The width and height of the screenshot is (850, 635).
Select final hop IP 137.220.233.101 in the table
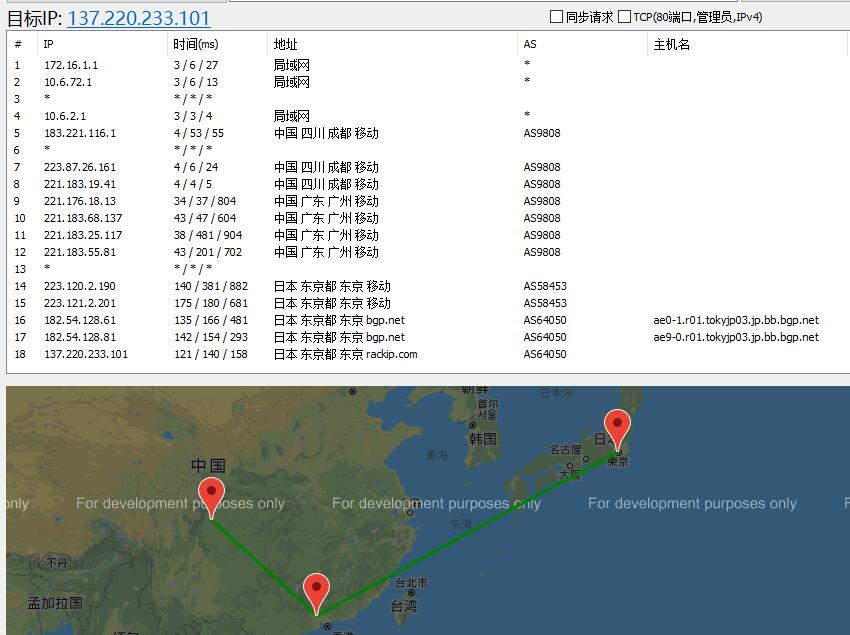[x=86, y=354]
